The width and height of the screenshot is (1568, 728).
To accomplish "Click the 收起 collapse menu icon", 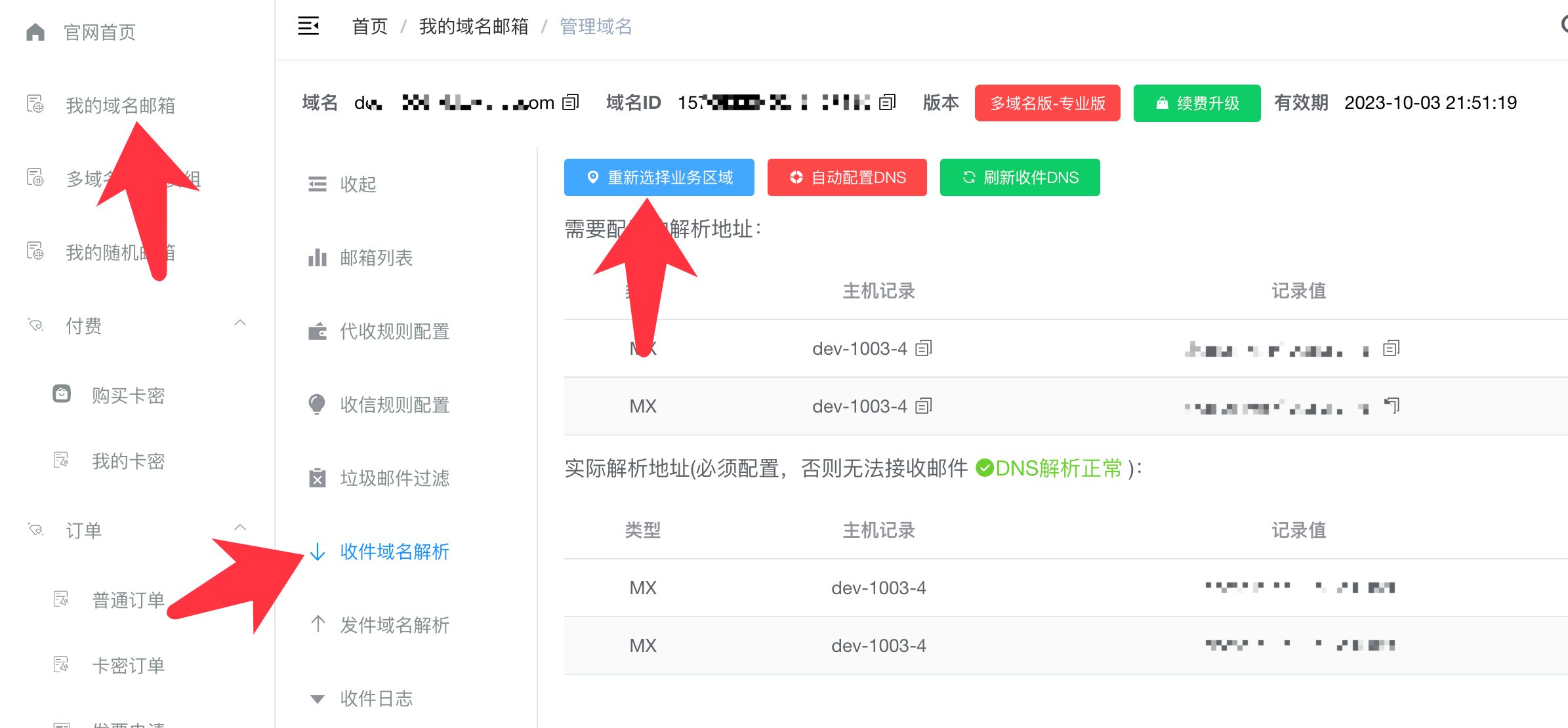I will point(318,184).
